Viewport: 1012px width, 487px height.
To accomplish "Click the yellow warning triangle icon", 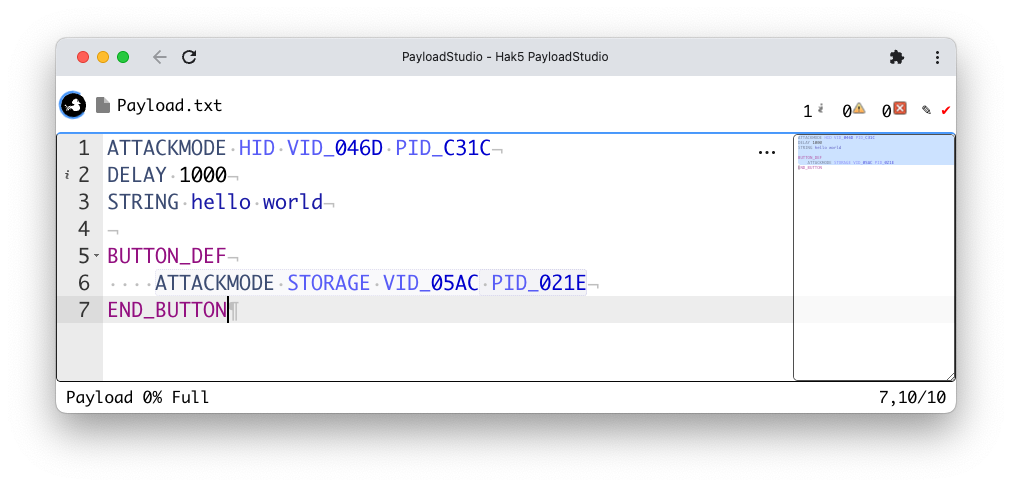I will tap(859, 109).
